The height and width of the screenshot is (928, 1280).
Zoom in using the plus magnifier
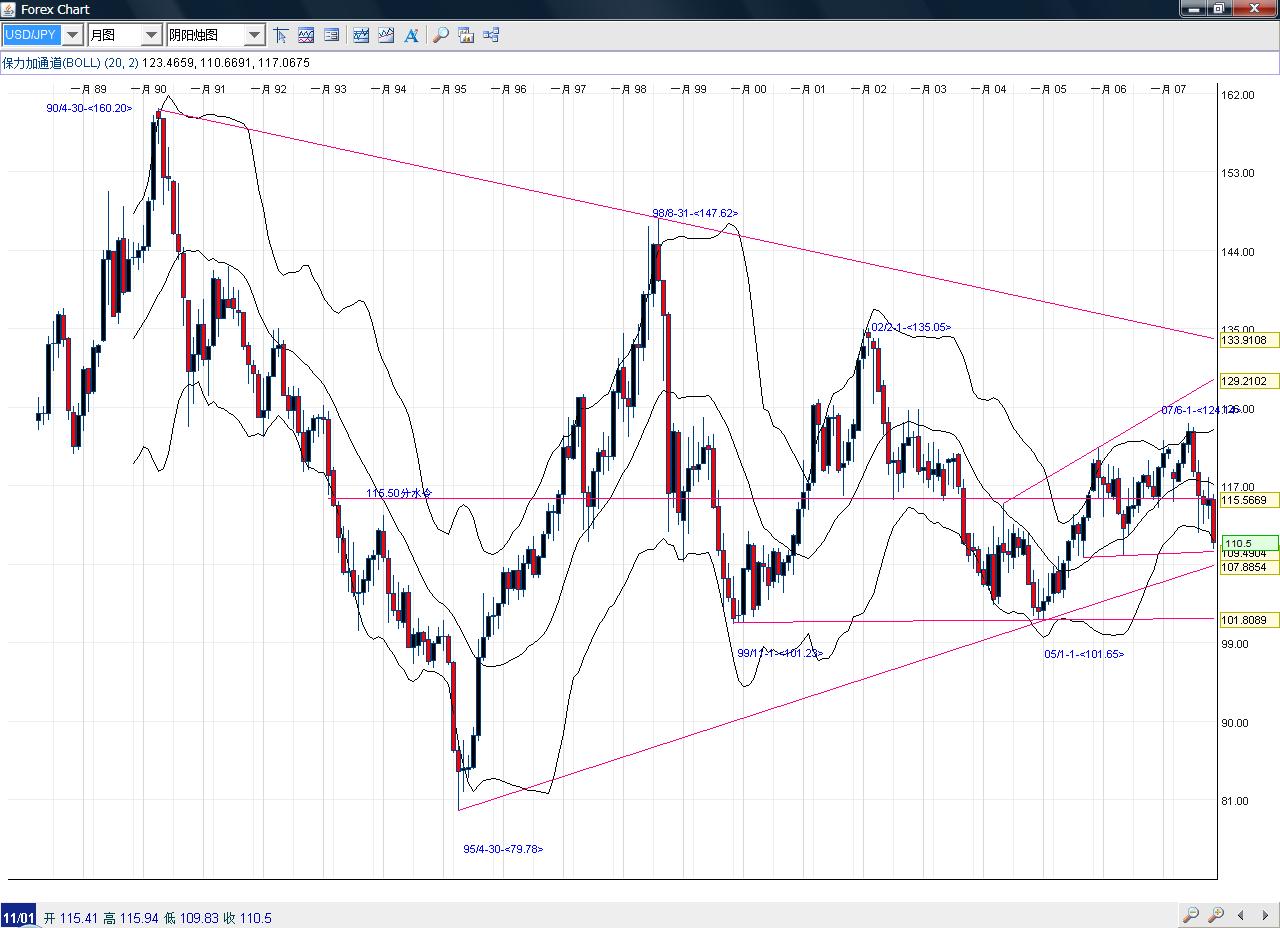pos(1216,915)
